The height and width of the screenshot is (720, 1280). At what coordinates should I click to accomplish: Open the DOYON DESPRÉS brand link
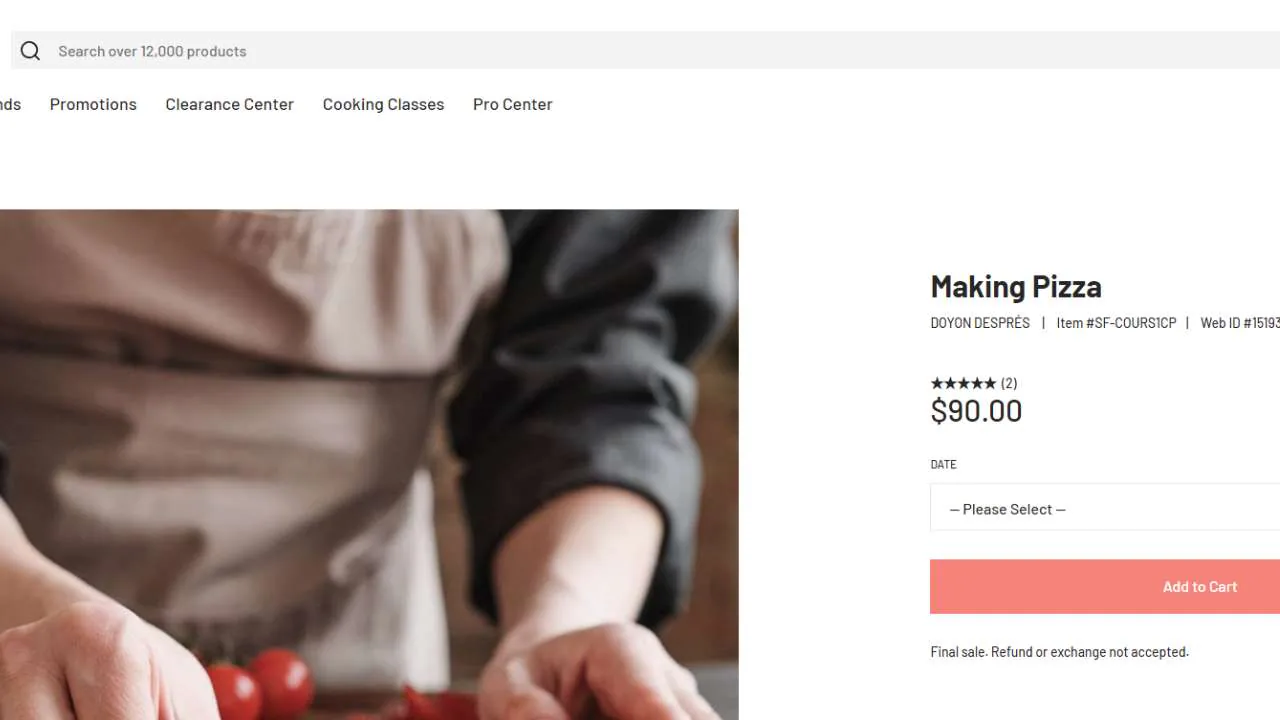[980, 323]
